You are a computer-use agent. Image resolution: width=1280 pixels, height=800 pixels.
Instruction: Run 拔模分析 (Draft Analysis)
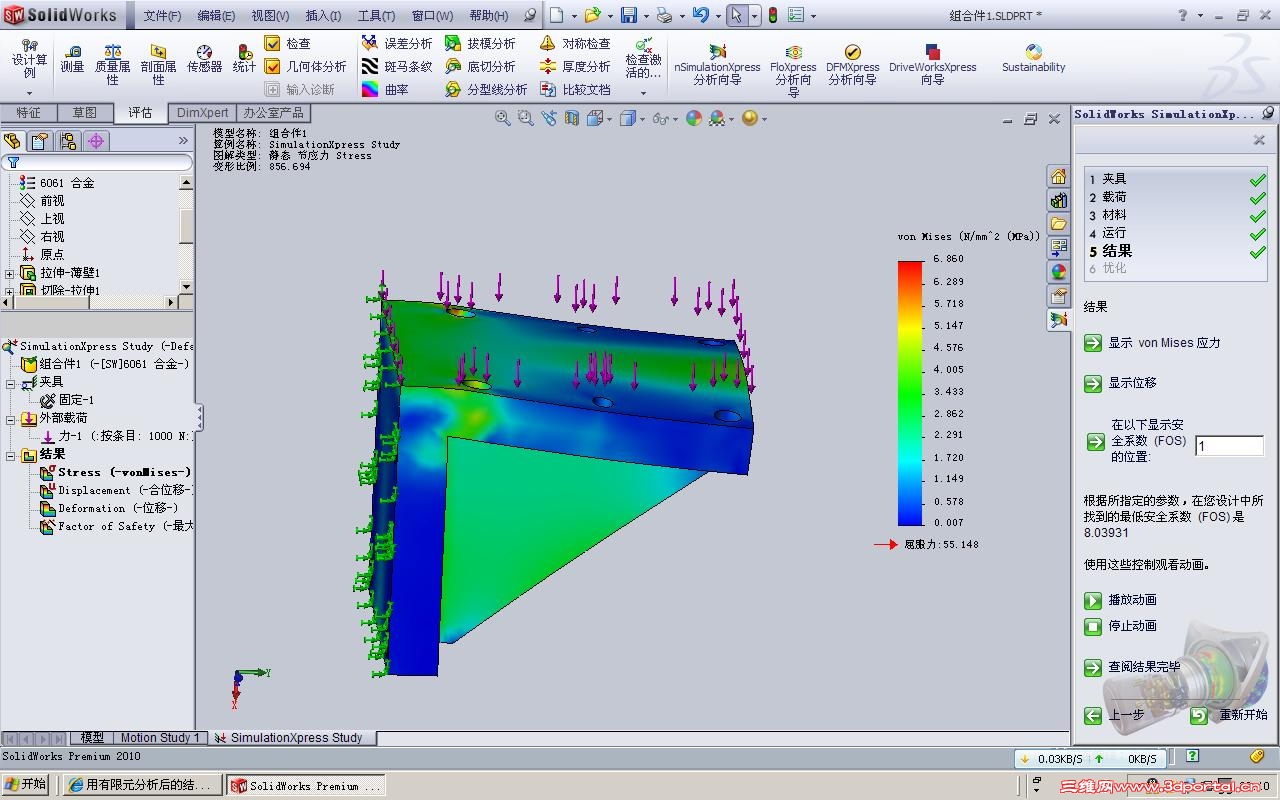click(480, 44)
